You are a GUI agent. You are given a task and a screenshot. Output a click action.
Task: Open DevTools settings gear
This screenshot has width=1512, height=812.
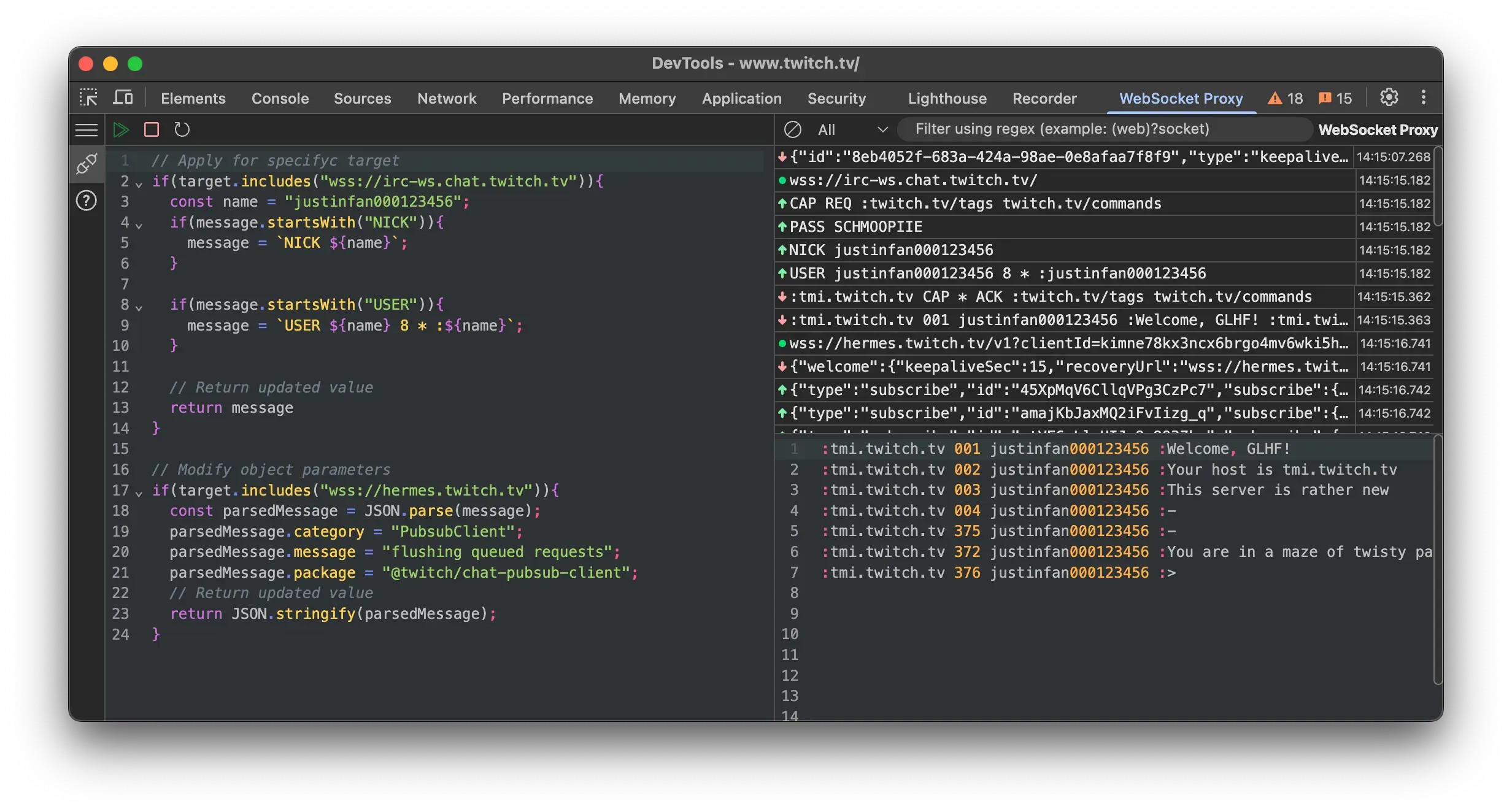[x=1389, y=97]
